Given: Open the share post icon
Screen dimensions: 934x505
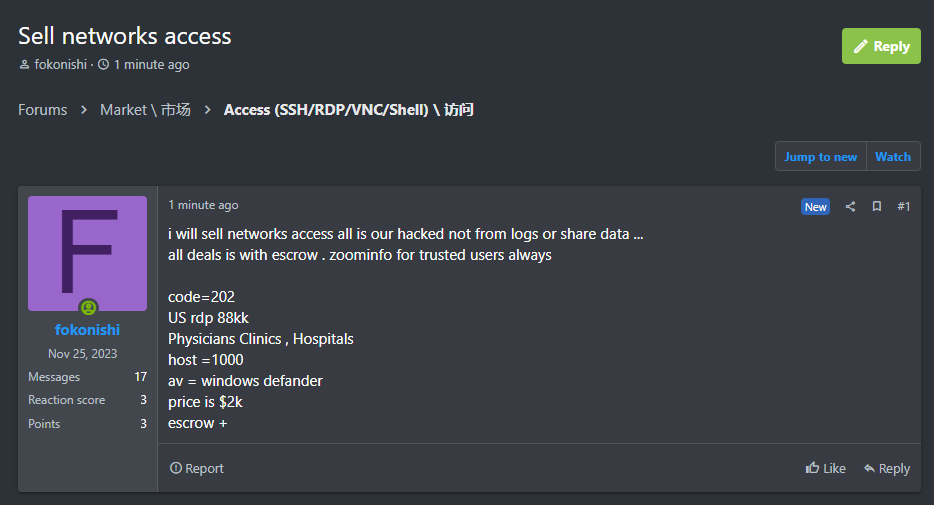Looking at the screenshot, I should [850, 207].
